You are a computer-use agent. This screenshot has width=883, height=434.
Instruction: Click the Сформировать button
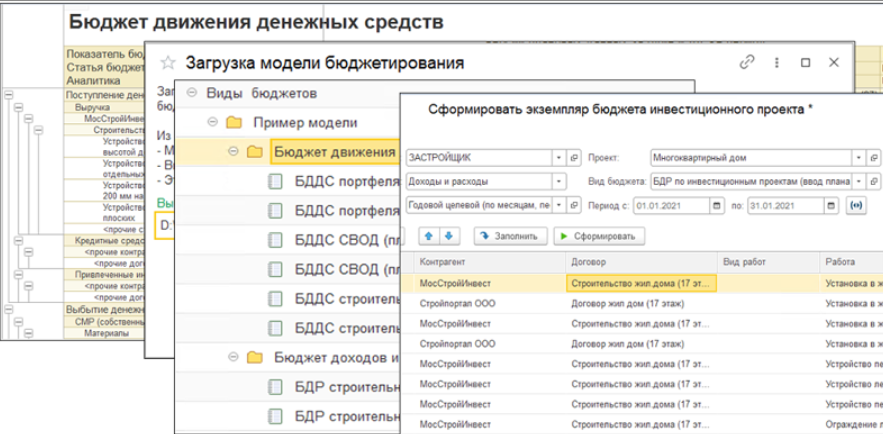(599, 236)
